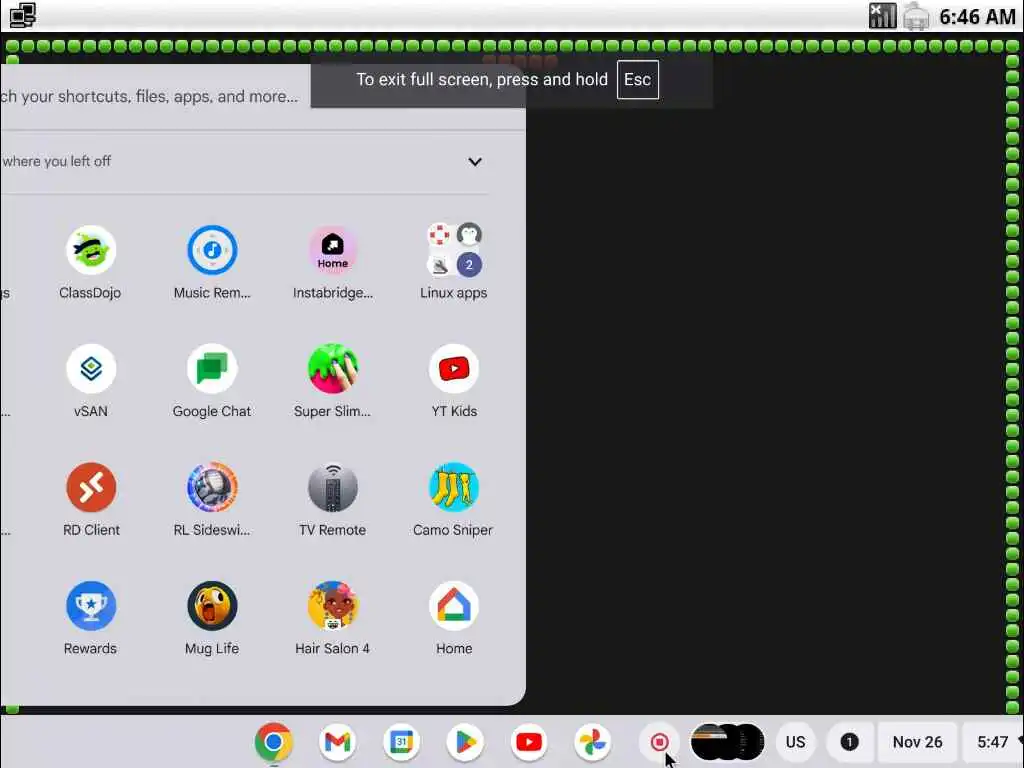1024x768 pixels.
Task: Launch the RD Client app
Action: tap(91, 487)
